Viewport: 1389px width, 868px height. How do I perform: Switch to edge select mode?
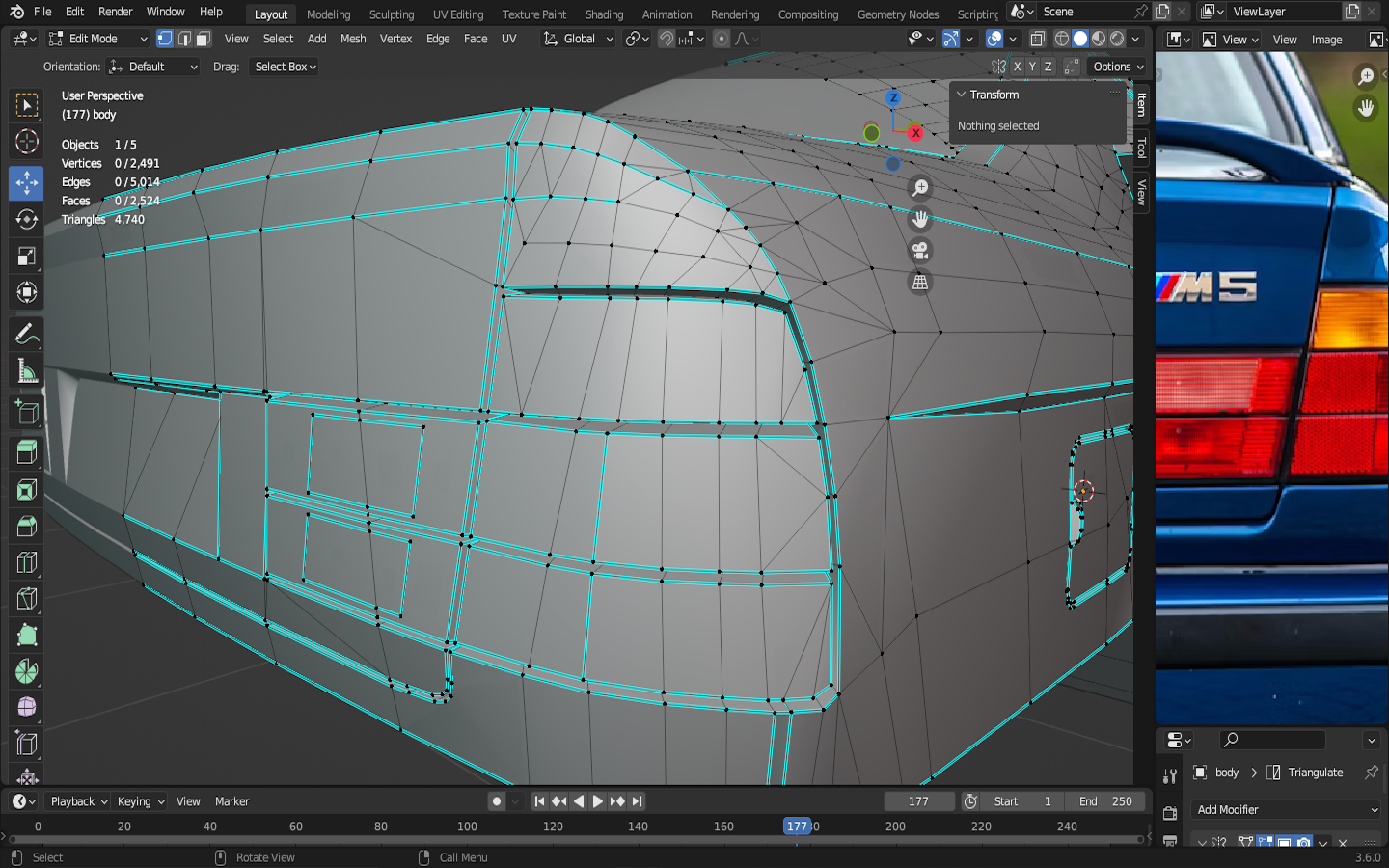click(x=184, y=39)
